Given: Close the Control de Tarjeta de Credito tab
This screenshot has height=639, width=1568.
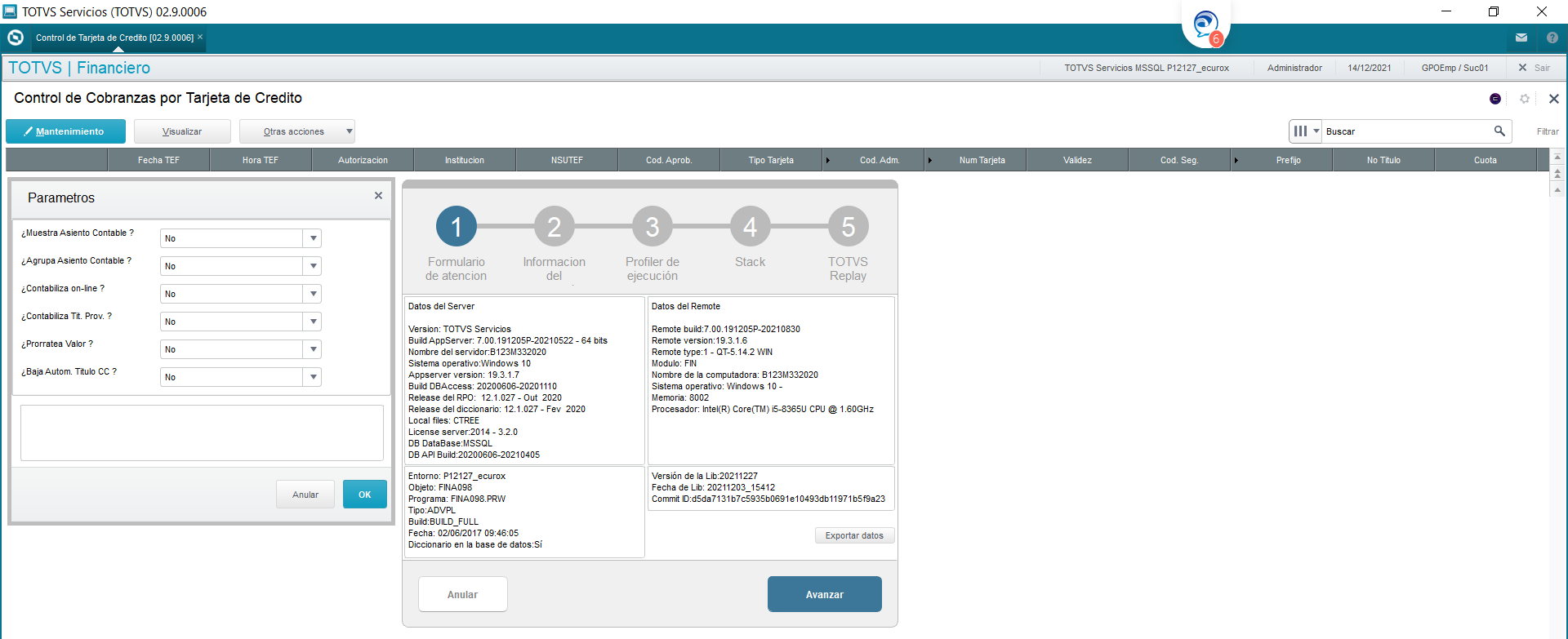Looking at the screenshot, I should 200,37.
